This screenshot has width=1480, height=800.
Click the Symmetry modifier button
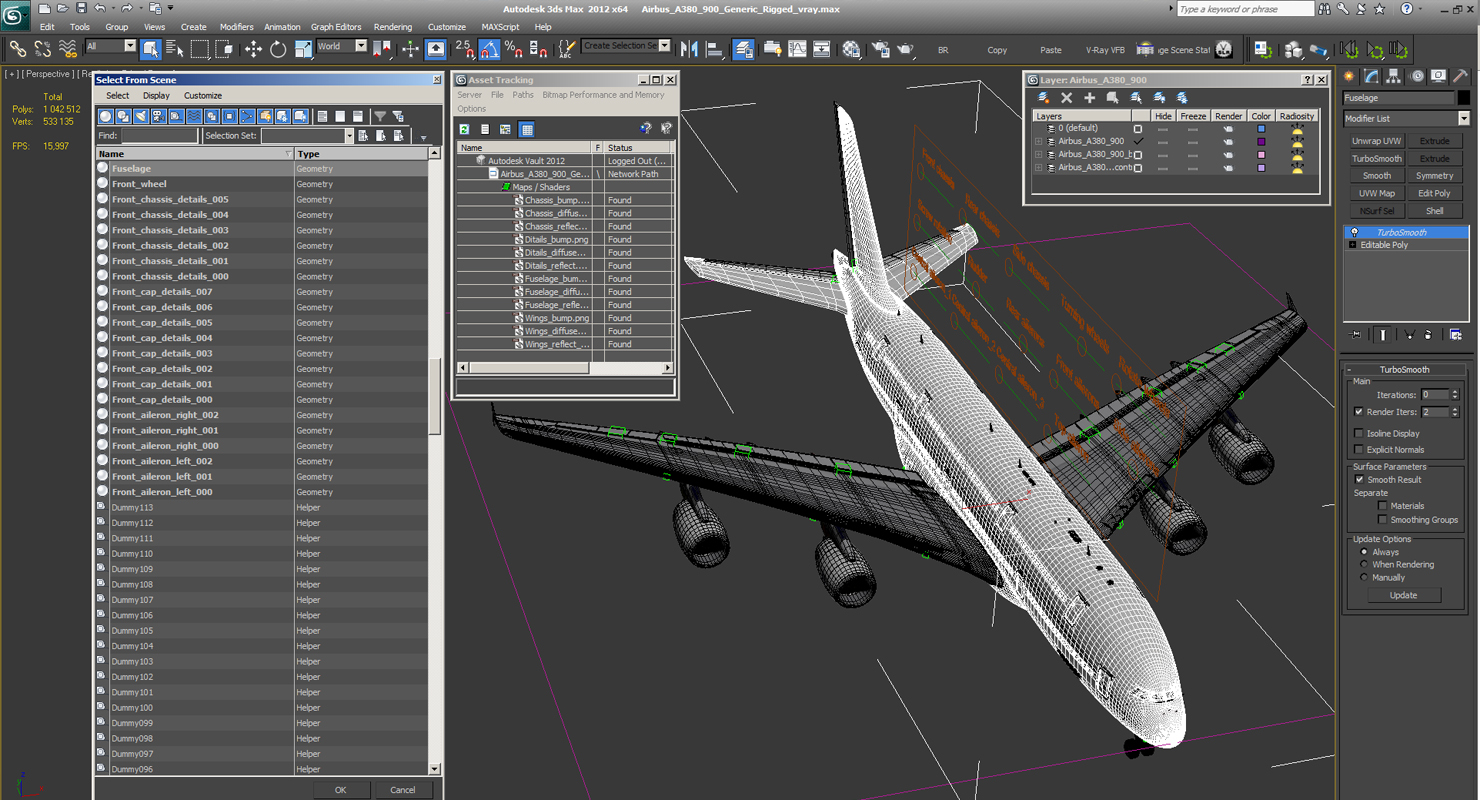point(1434,176)
